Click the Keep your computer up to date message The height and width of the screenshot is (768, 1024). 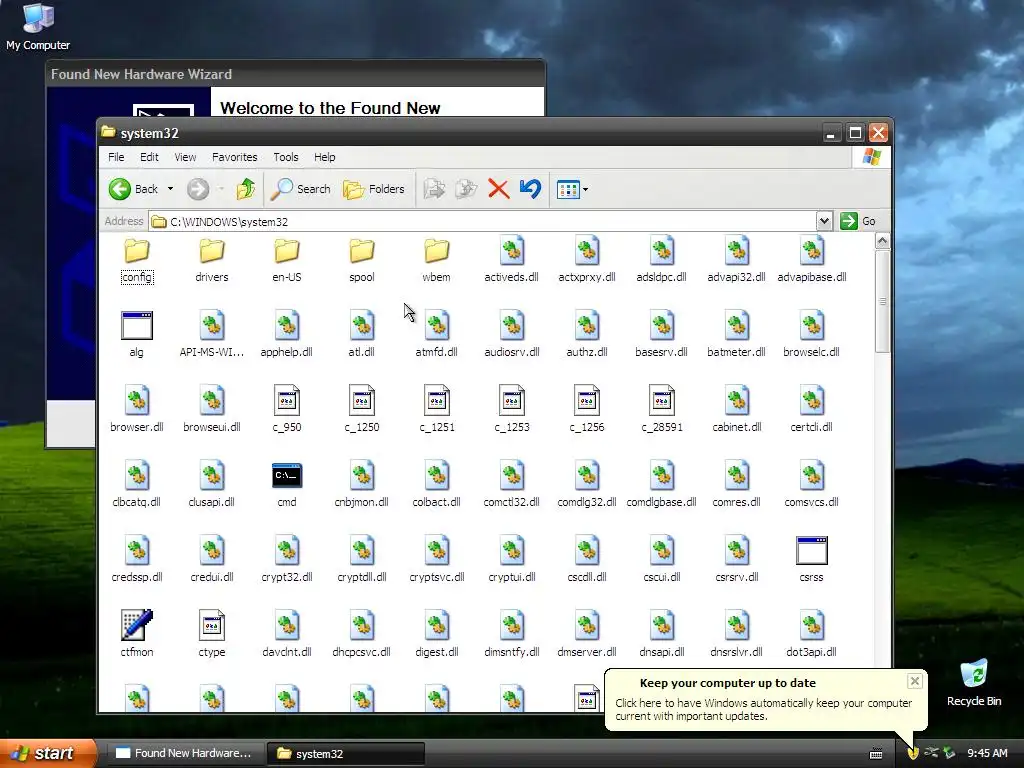[x=763, y=709]
